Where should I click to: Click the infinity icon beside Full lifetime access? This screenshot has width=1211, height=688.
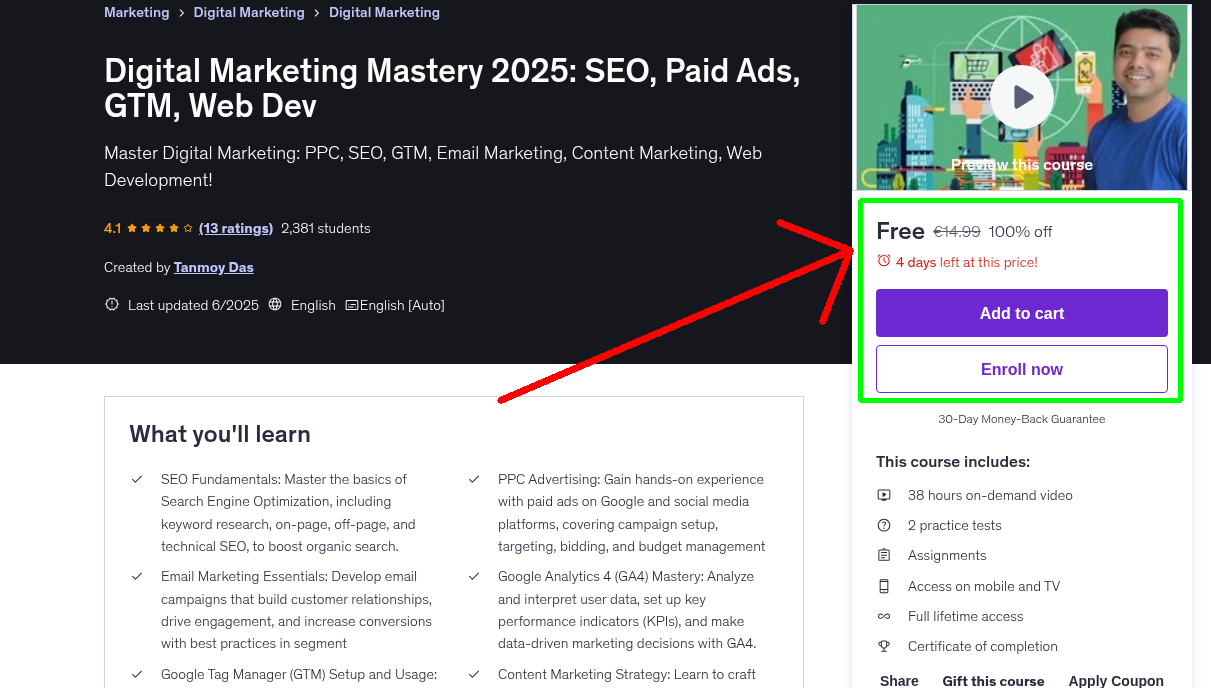click(884, 616)
